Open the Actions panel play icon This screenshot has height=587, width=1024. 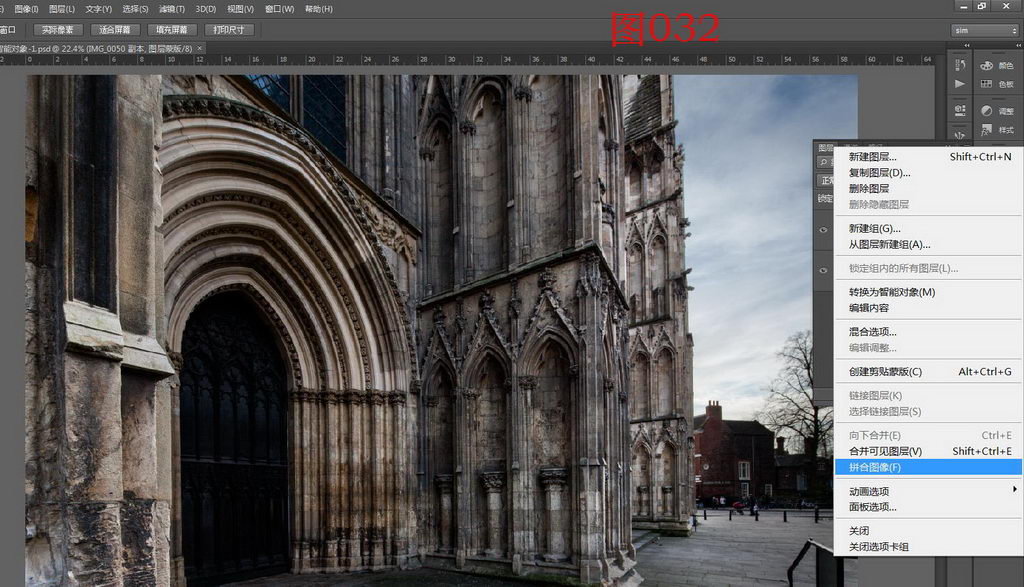click(960, 84)
